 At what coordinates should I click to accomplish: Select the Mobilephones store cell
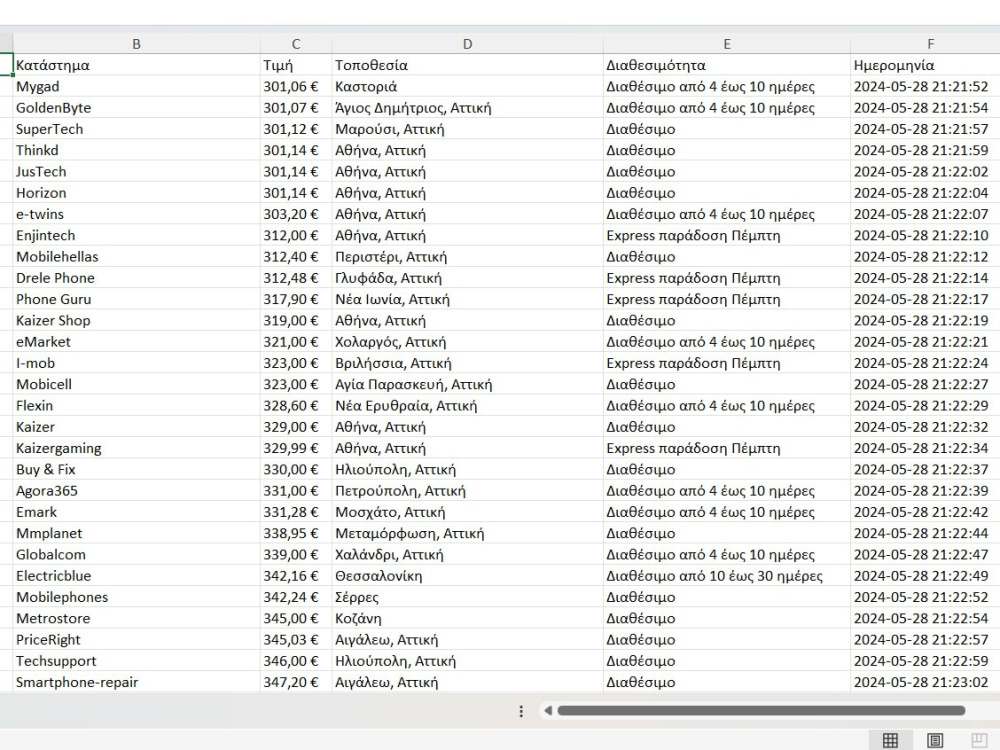click(x=136, y=597)
